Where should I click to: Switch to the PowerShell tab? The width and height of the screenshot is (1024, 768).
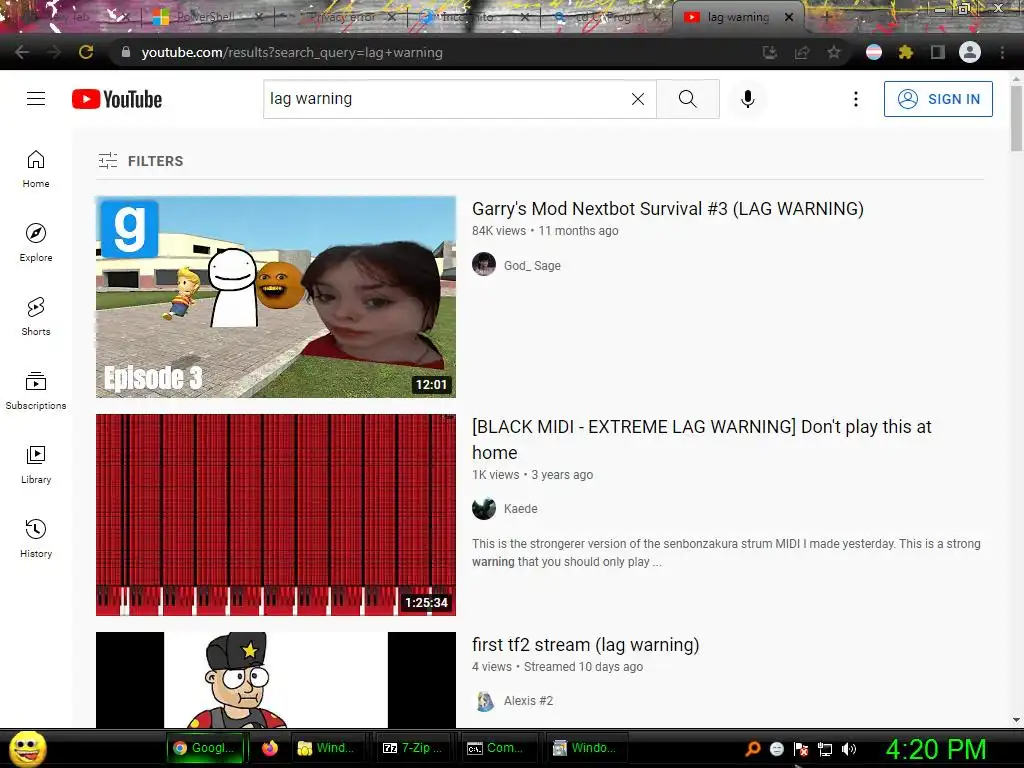pos(208,17)
